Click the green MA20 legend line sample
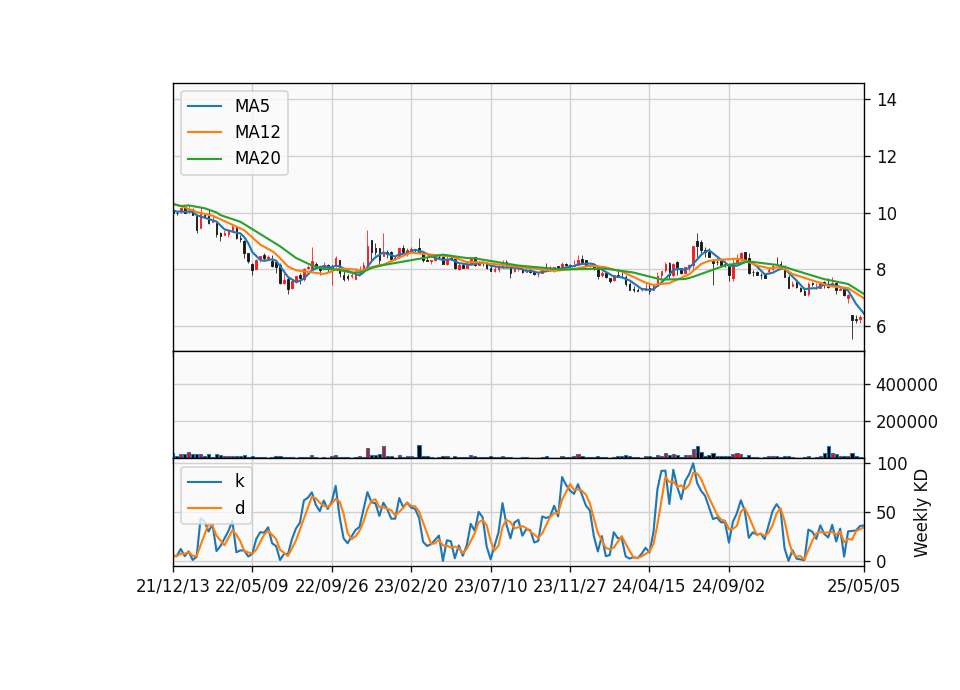Image resolution: width=960 pixels, height=690 pixels. tap(204, 159)
